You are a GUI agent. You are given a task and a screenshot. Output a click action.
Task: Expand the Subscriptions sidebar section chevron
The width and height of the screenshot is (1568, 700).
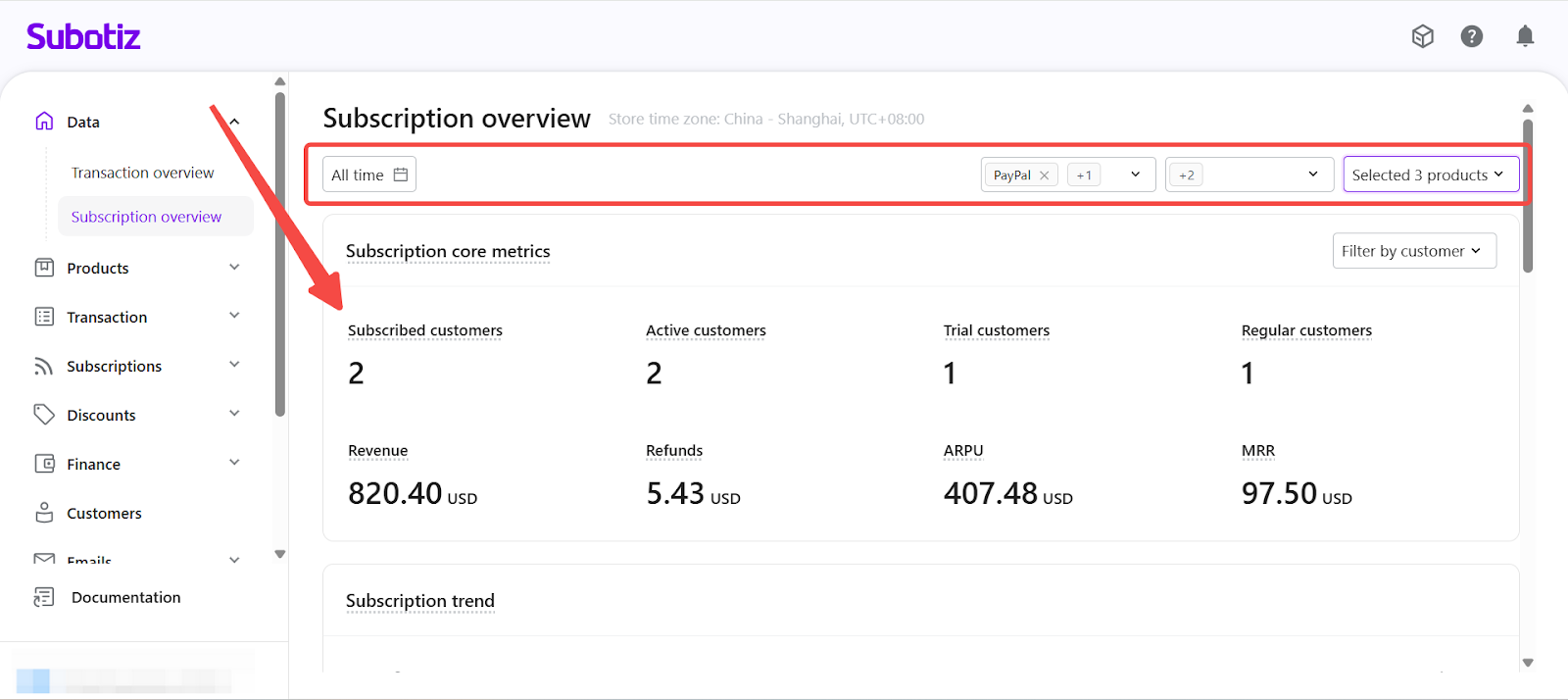point(234,365)
